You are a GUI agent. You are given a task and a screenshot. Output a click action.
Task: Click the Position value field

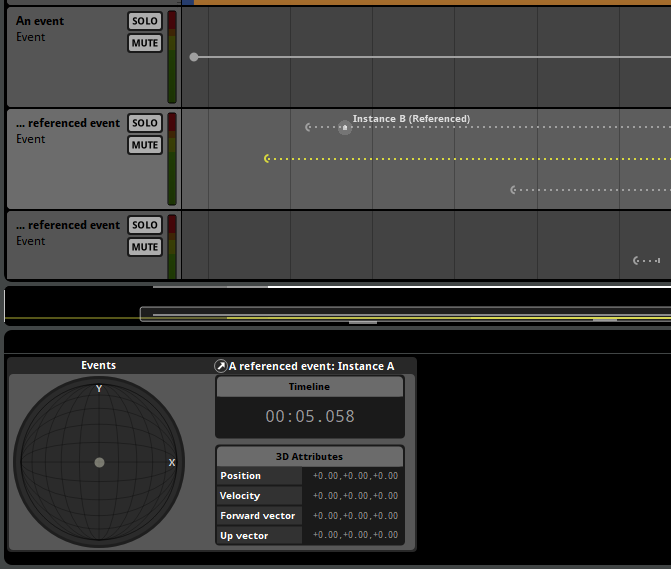[353, 476]
